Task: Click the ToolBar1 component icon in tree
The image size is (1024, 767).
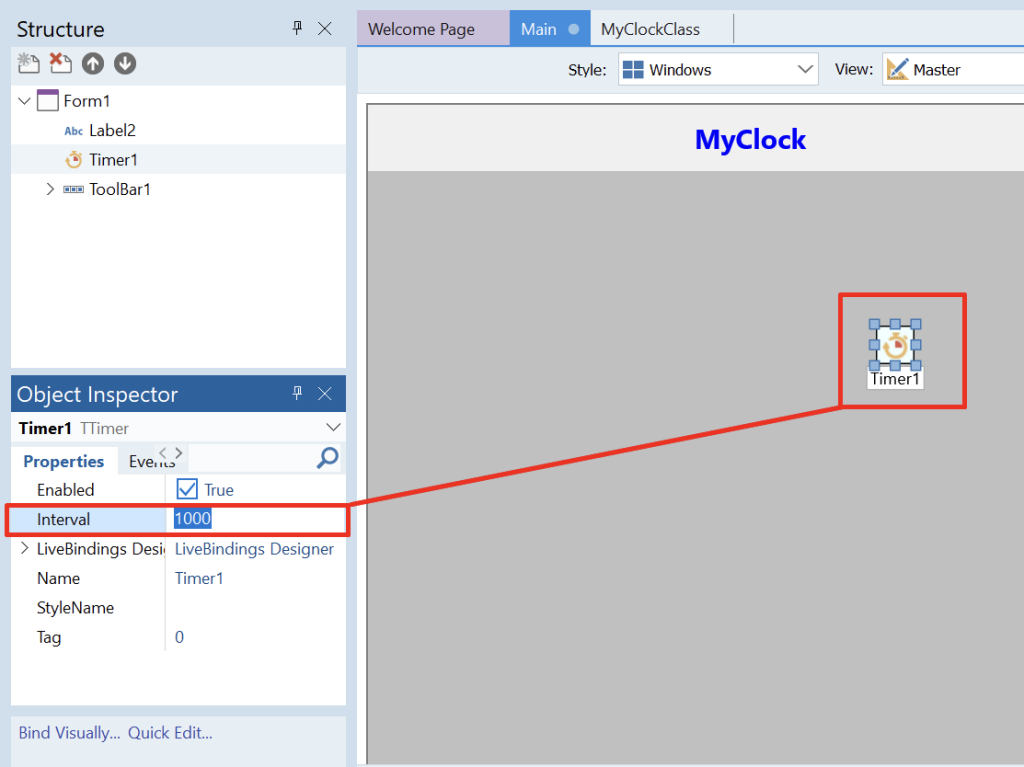Action: tap(73, 189)
